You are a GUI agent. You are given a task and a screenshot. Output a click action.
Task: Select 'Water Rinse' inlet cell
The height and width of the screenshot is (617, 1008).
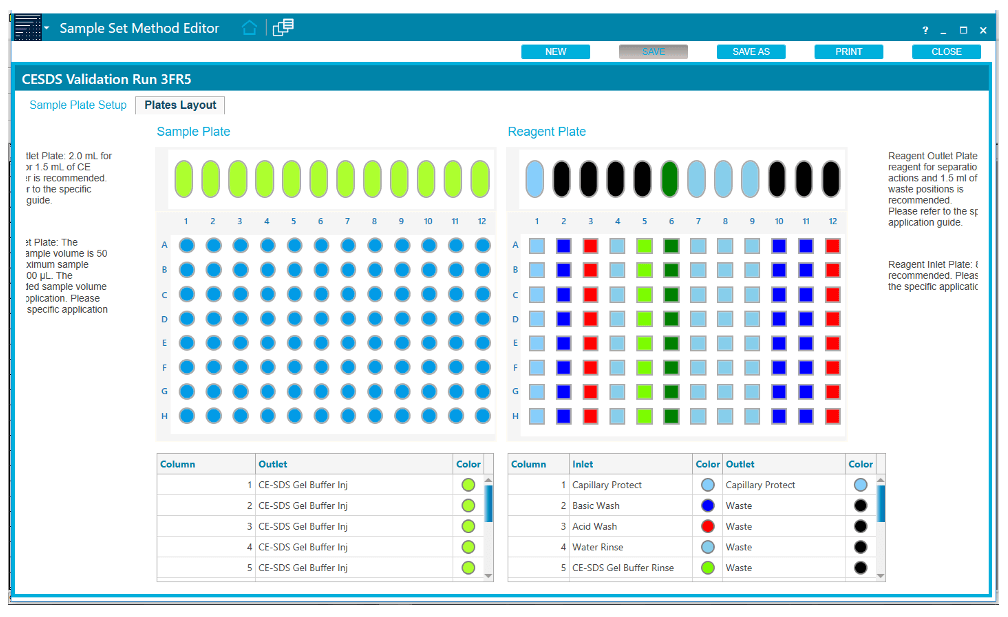631,547
